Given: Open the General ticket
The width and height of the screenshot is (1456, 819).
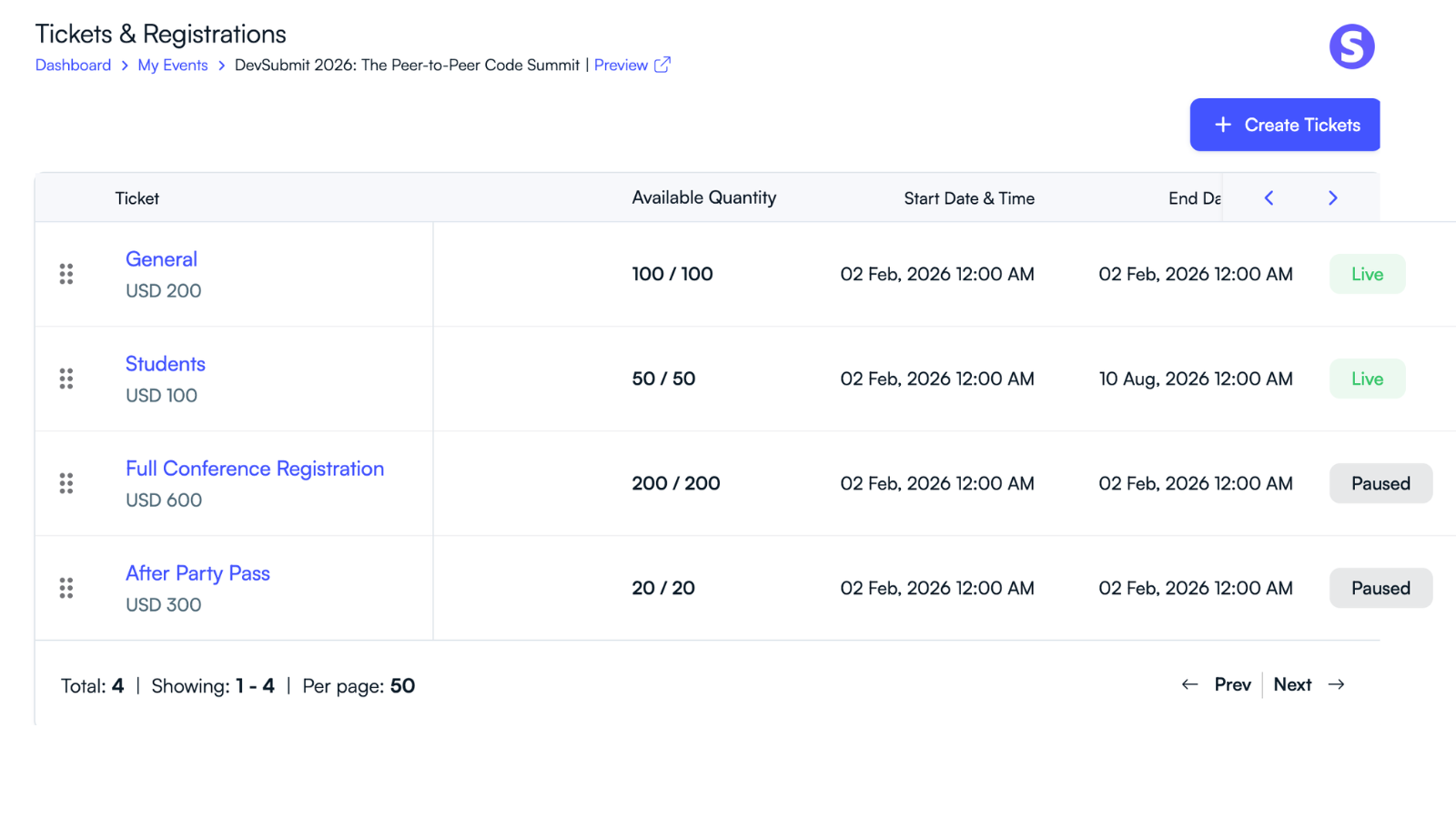Looking at the screenshot, I should [161, 259].
